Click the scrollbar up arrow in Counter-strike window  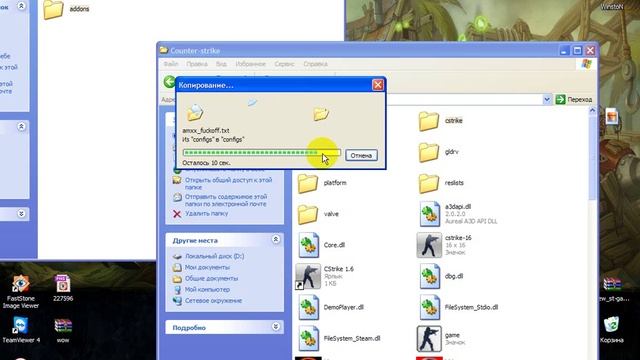pos(593,110)
